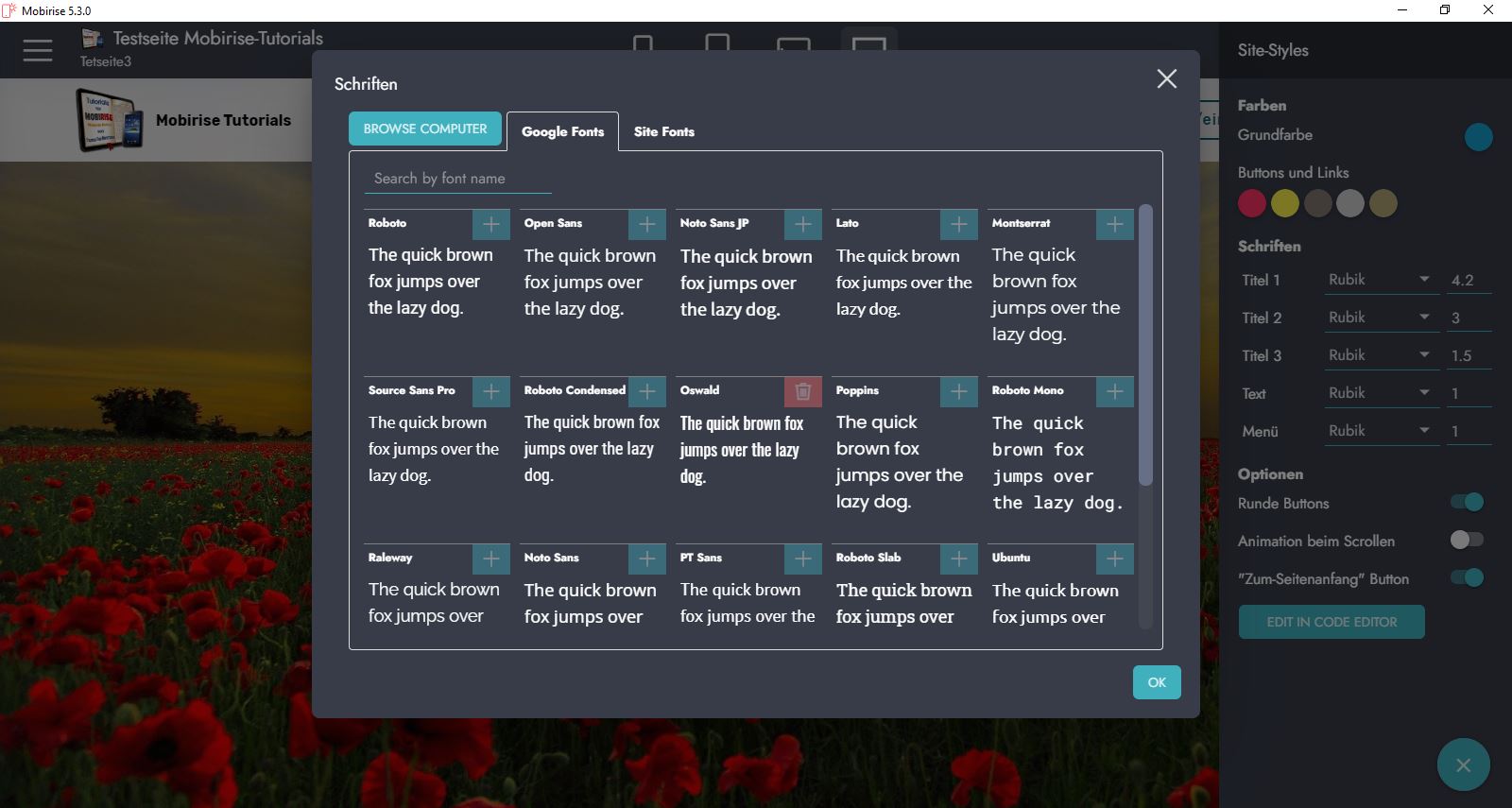Screen dimensions: 1512x808
Task: Disable the Runde Buttons toggle
Action: coord(1468,503)
